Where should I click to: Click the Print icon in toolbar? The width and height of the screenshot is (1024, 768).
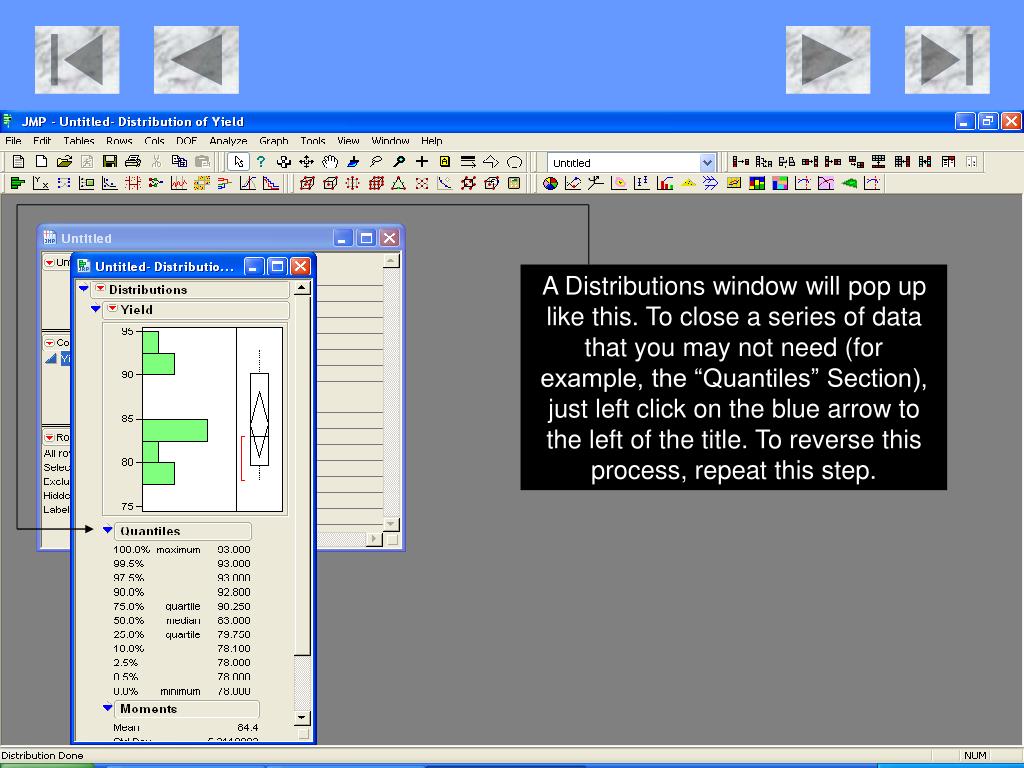click(x=133, y=161)
